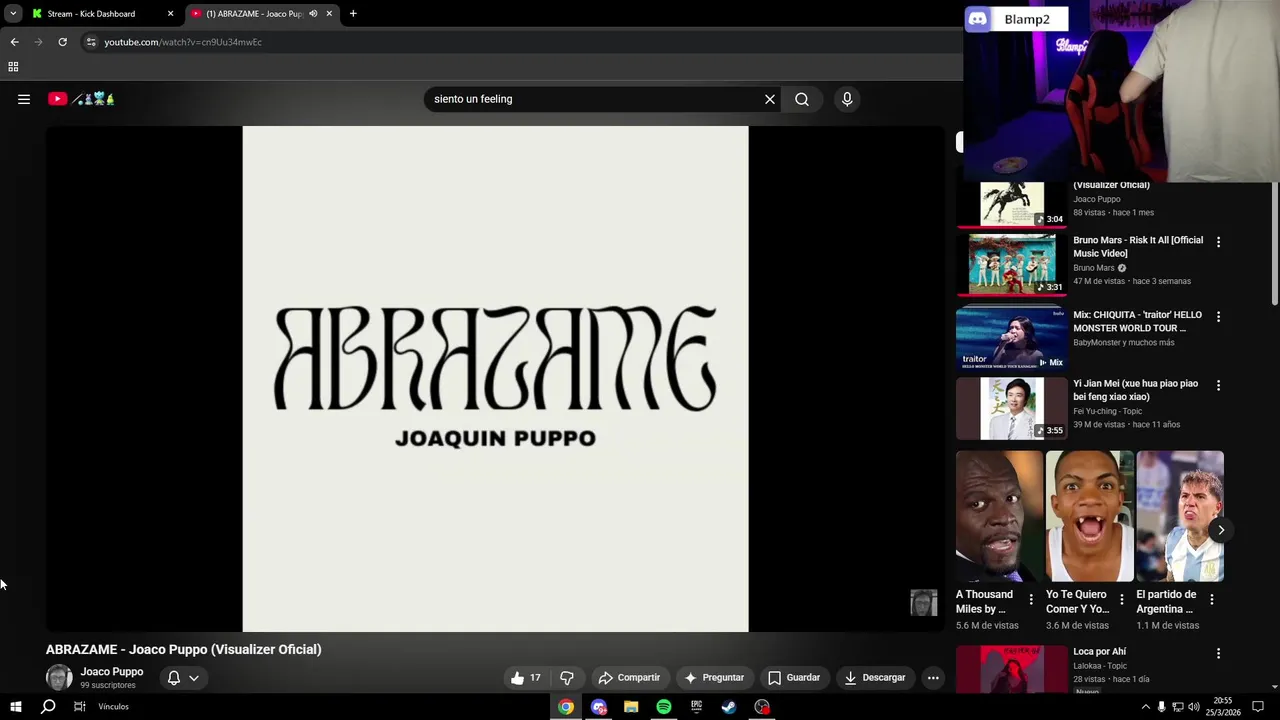Close the ABRAZAME YouTube tab
The width and height of the screenshot is (1280, 720).
(x=329, y=14)
